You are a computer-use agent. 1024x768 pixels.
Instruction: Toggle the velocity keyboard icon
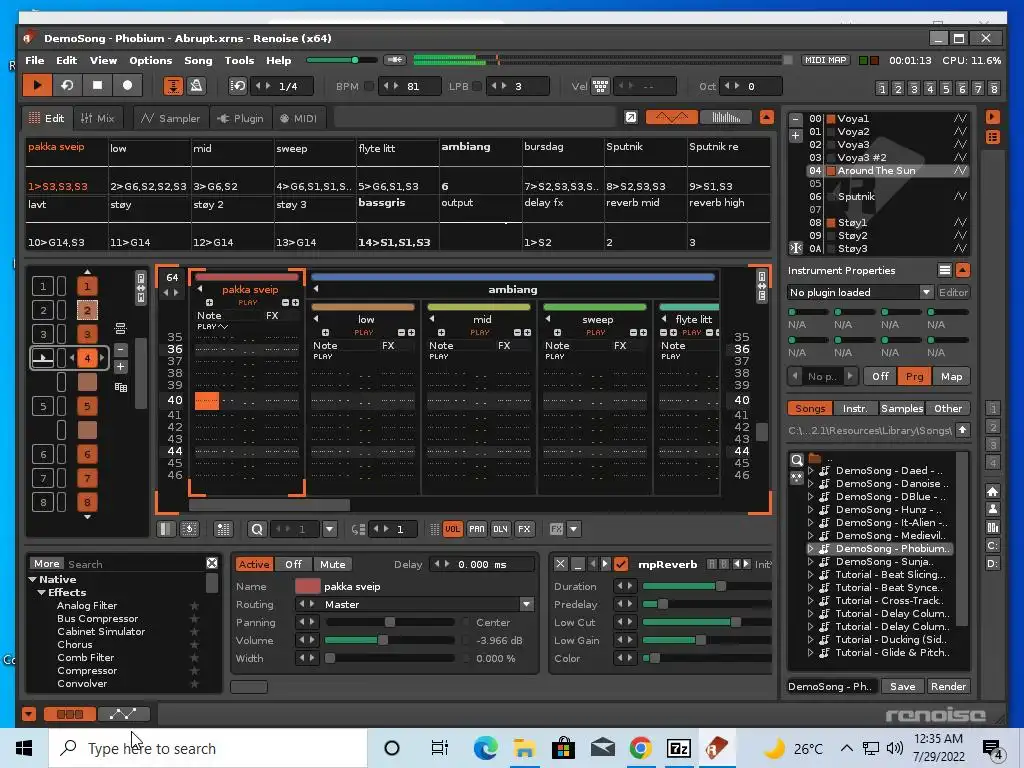tap(600, 86)
